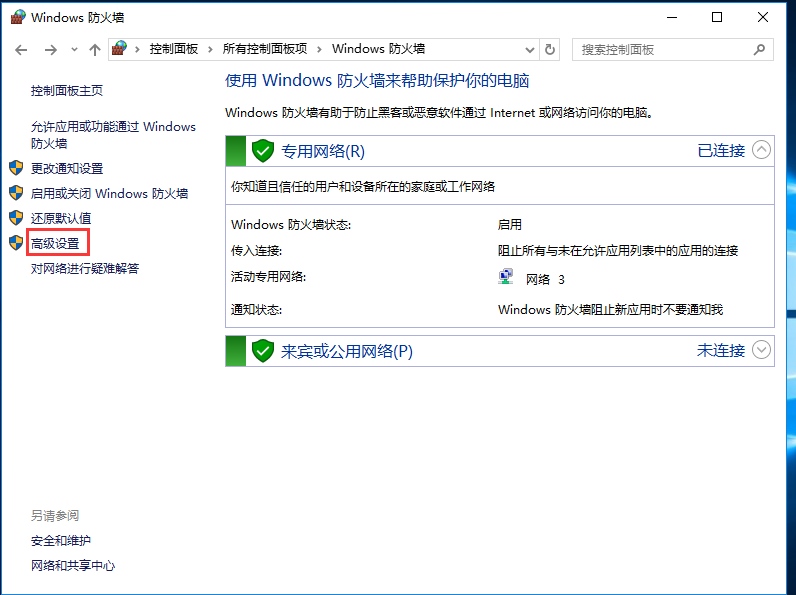Select 所有控制面板项 in the breadcrumb
Image resolution: width=796 pixels, height=595 pixels.
(265, 49)
